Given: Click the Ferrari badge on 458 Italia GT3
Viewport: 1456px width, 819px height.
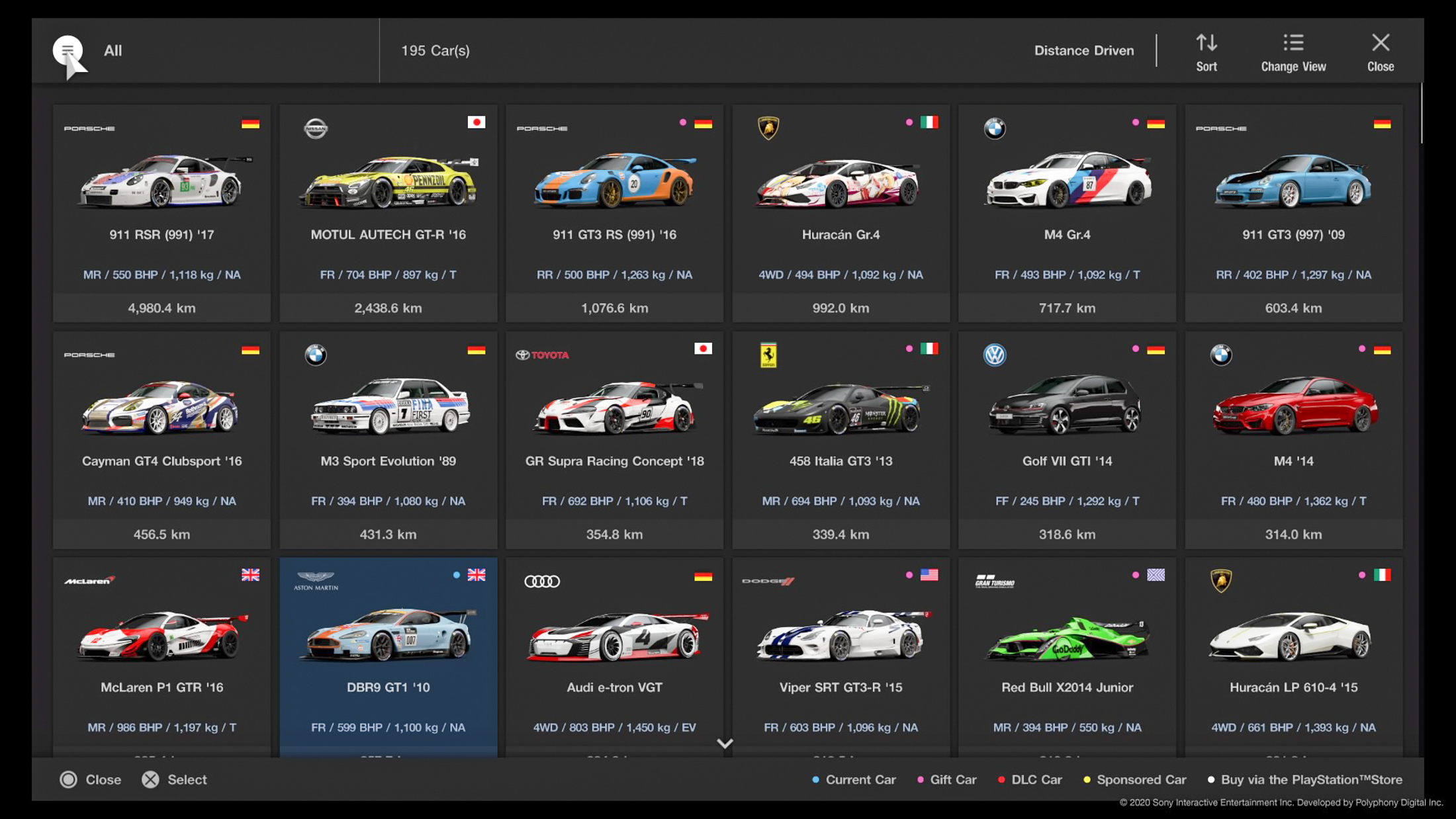Looking at the screenshot, I should click(x=768, y=355).
